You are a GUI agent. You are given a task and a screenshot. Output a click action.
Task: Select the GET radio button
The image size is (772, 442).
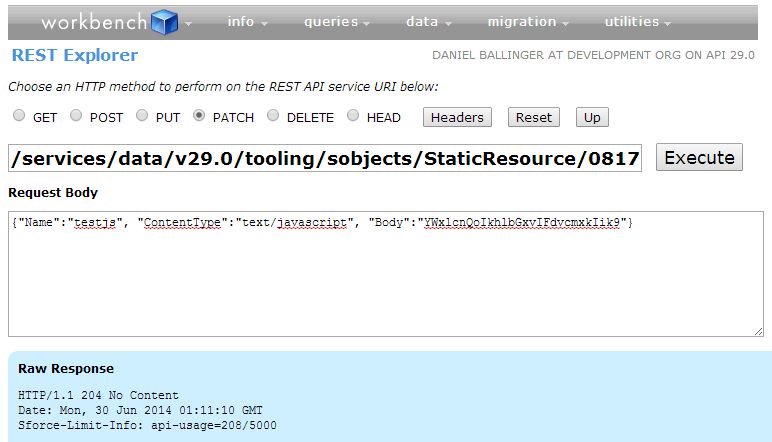(x=19, y=116)
